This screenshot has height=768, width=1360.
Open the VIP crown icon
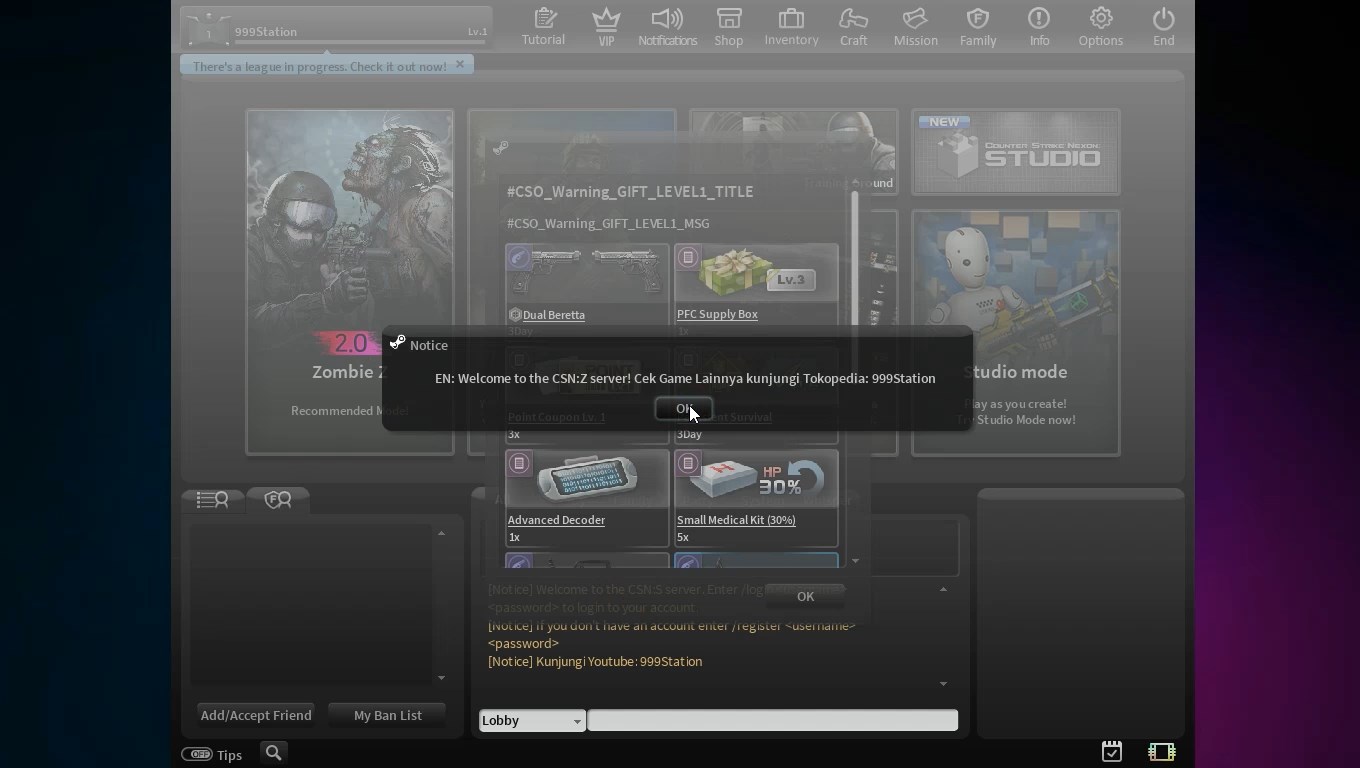click(606, 28)
